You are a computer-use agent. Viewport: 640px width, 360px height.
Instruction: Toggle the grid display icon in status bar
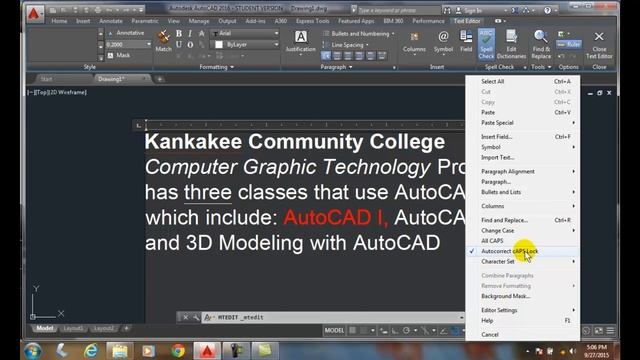coord(352,330)
